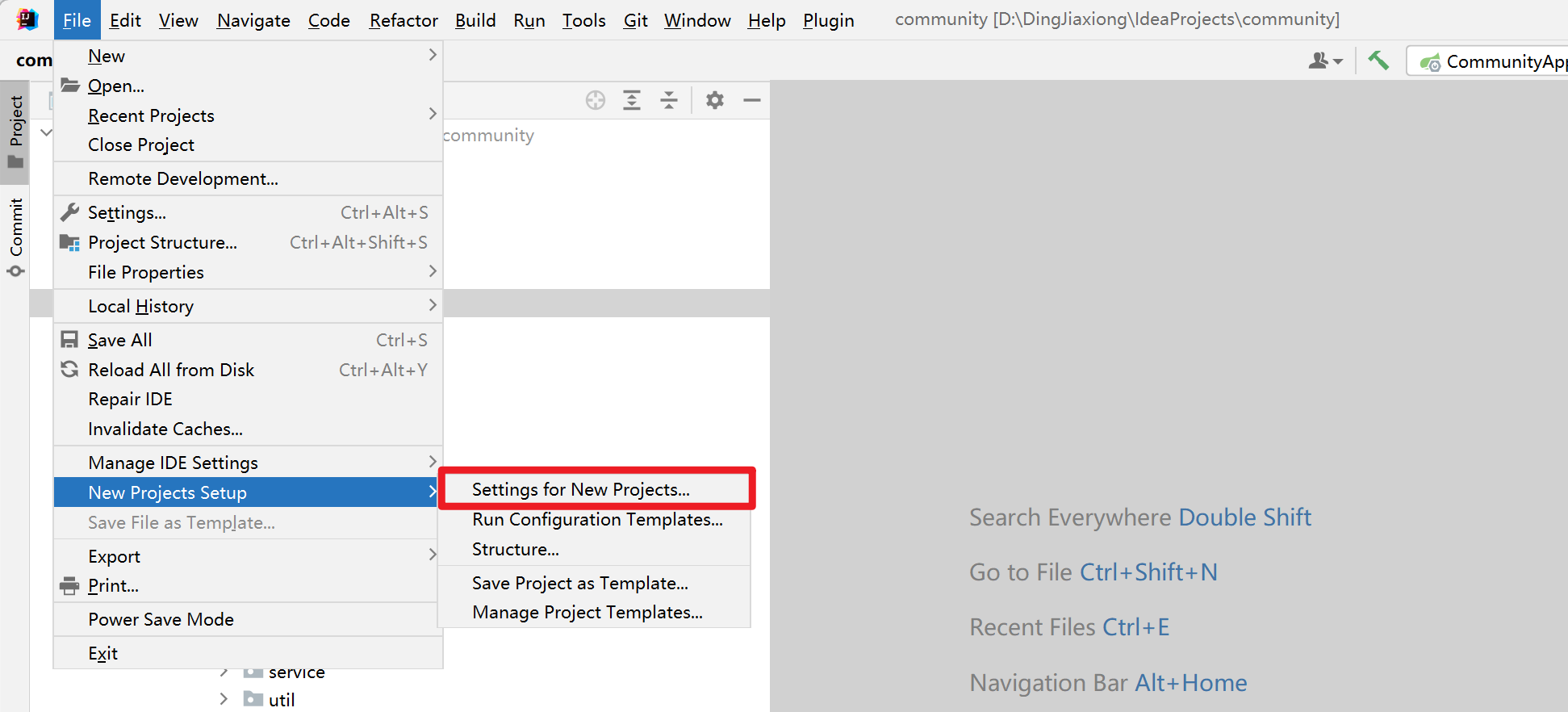The width and height of the screenshot is (1568, 712).
Task: Select Invalidate Caches...
Action: point(248,429)
